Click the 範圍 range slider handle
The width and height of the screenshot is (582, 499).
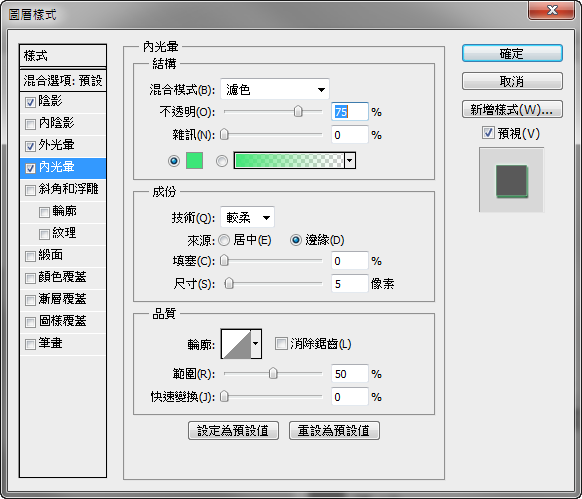click(273, 374)
